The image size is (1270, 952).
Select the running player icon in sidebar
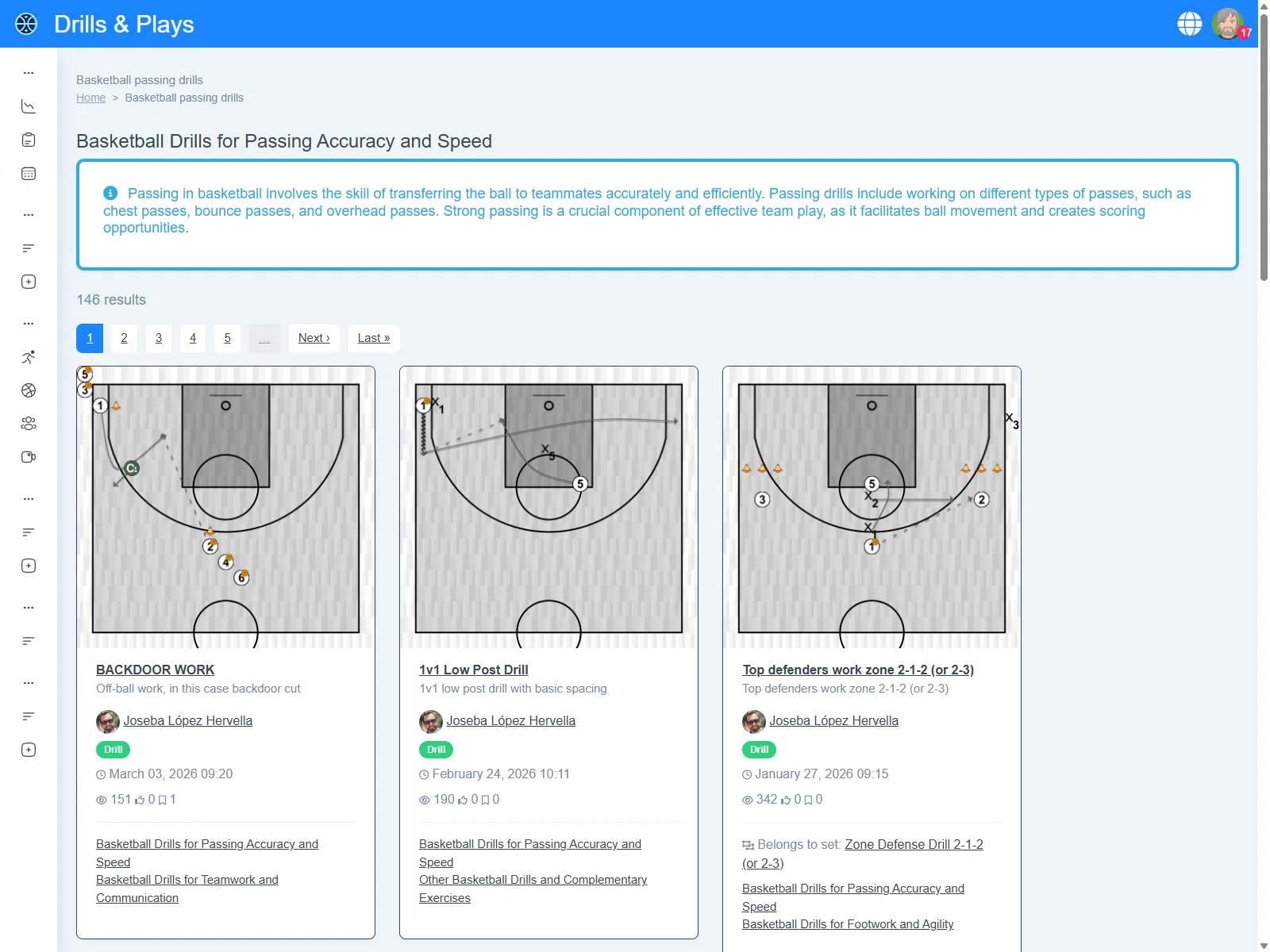[x=29, y=357]
